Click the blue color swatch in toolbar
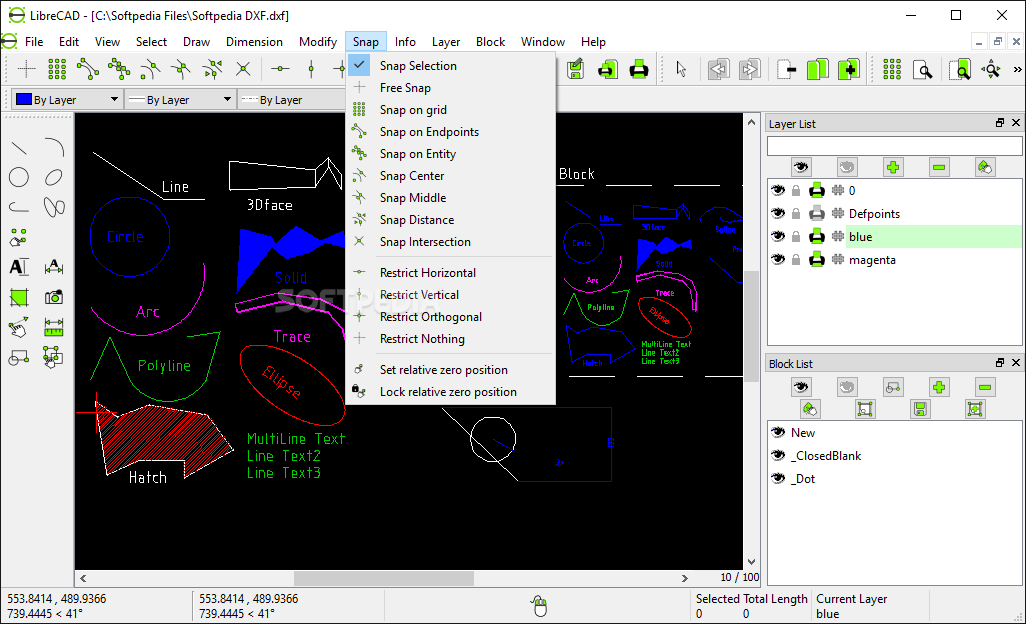The height and width of the screenshot is (624, 1026). [x=24, y=99]
